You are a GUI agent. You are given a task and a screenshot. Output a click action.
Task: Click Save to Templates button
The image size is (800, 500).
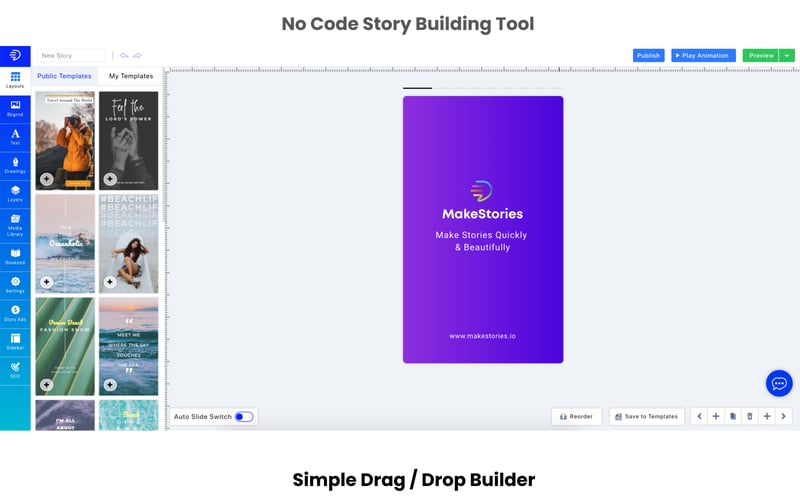(646, 416)
